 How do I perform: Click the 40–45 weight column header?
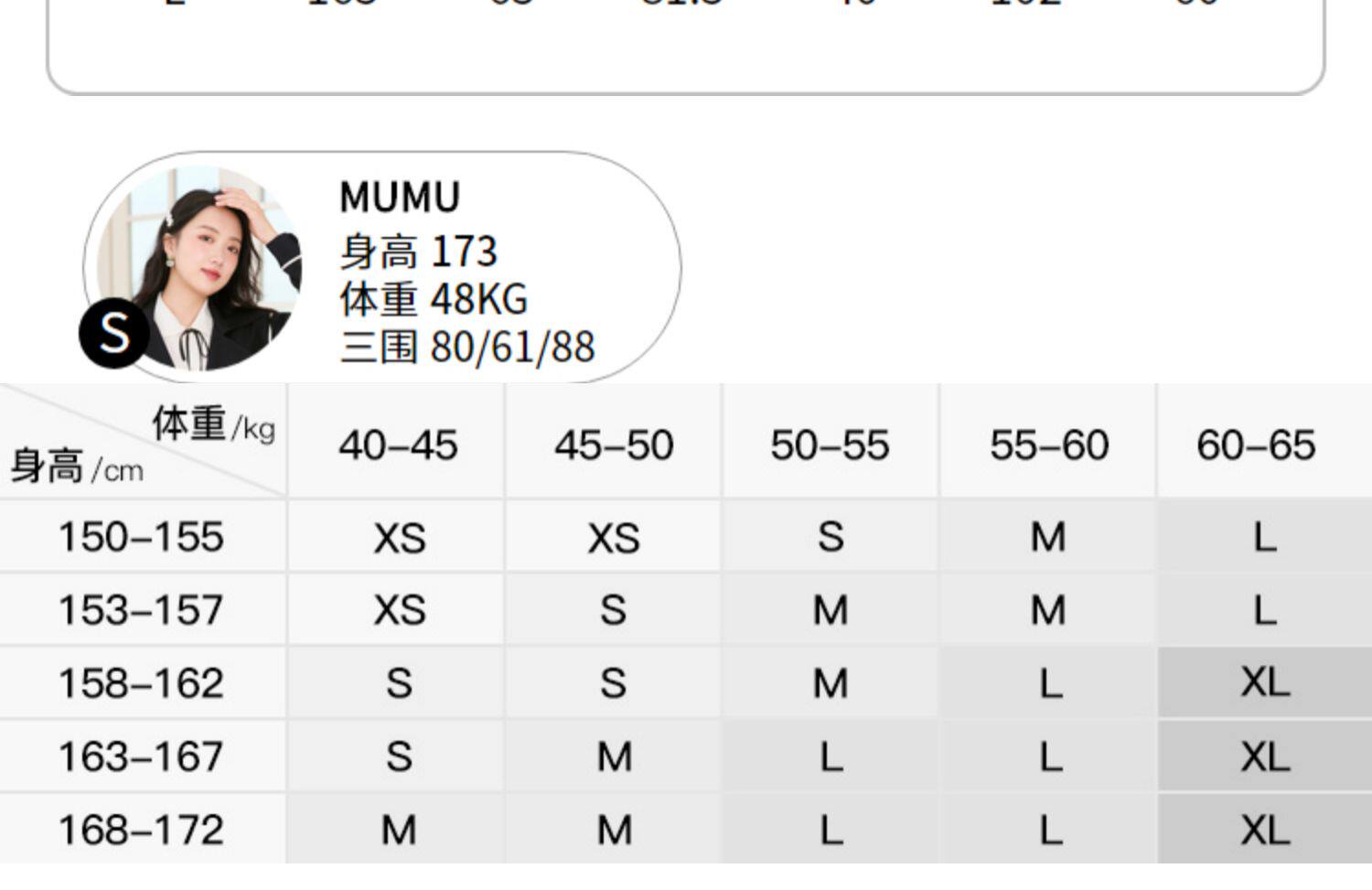pos(398,445)
